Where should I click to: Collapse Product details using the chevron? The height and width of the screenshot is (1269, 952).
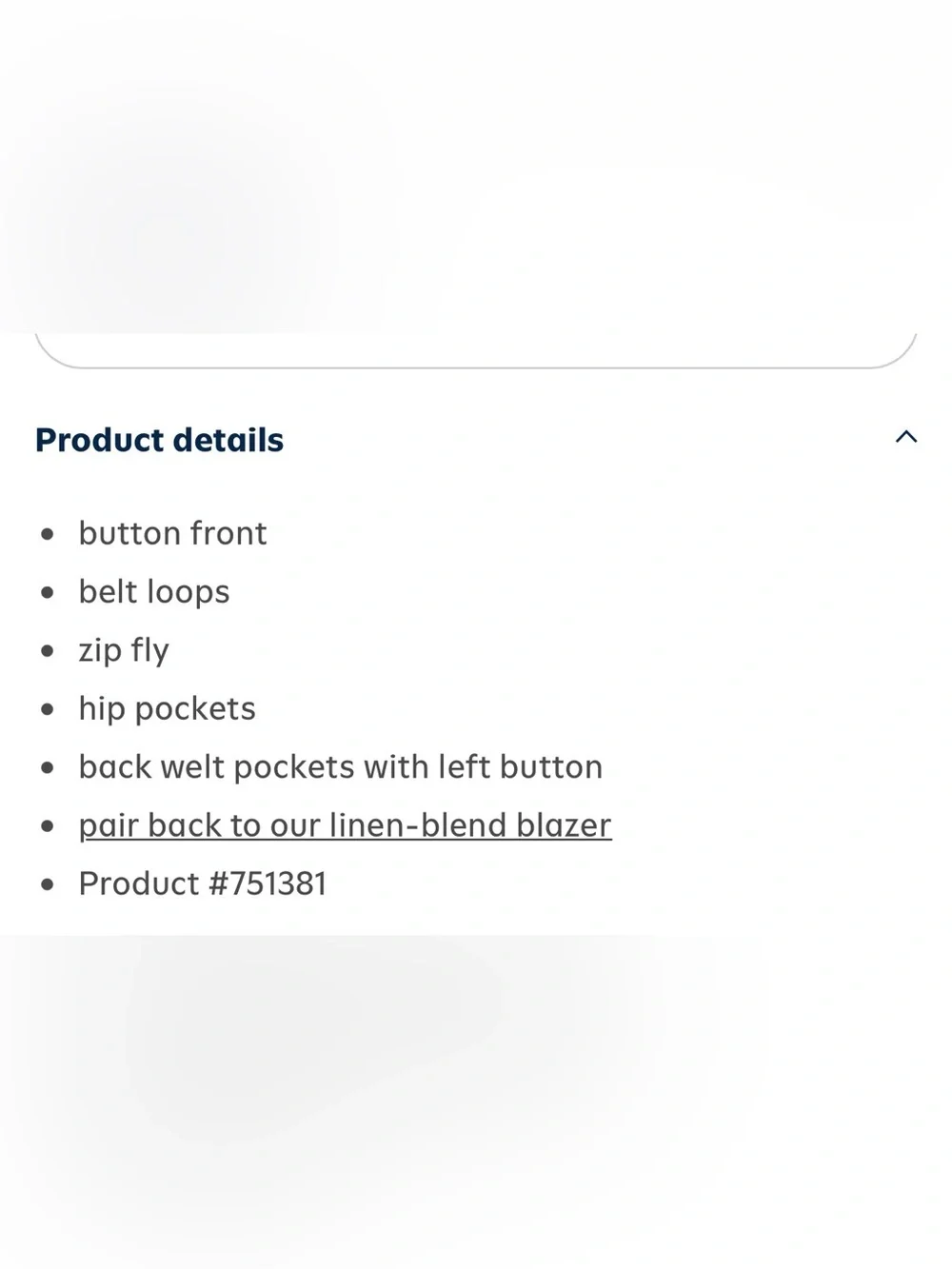[906, 437]
